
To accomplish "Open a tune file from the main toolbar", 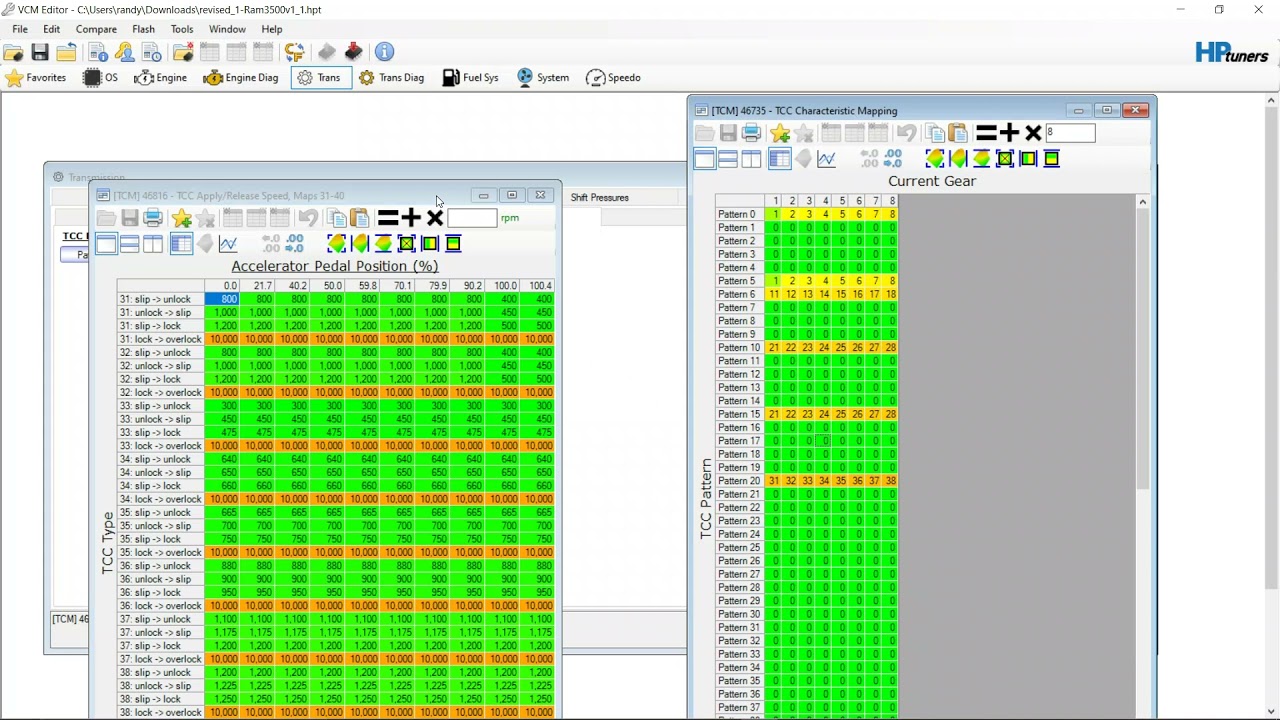I will click(14, 52).
